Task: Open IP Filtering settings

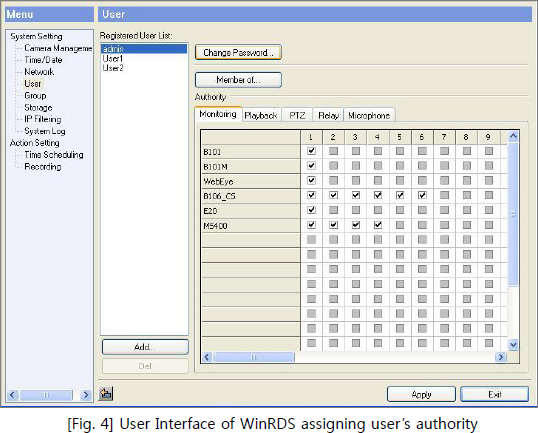Action: (43, 119)
